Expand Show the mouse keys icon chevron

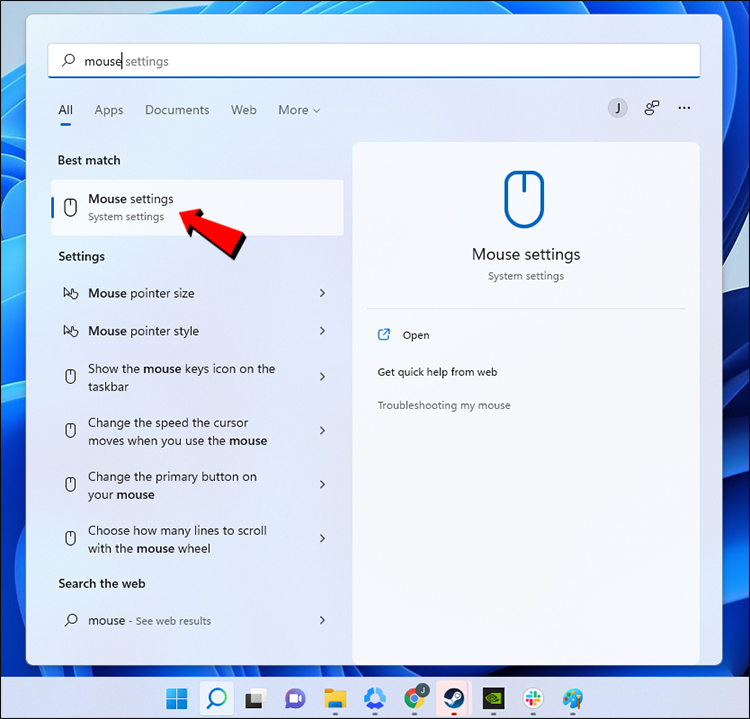[x=322, y=376]
